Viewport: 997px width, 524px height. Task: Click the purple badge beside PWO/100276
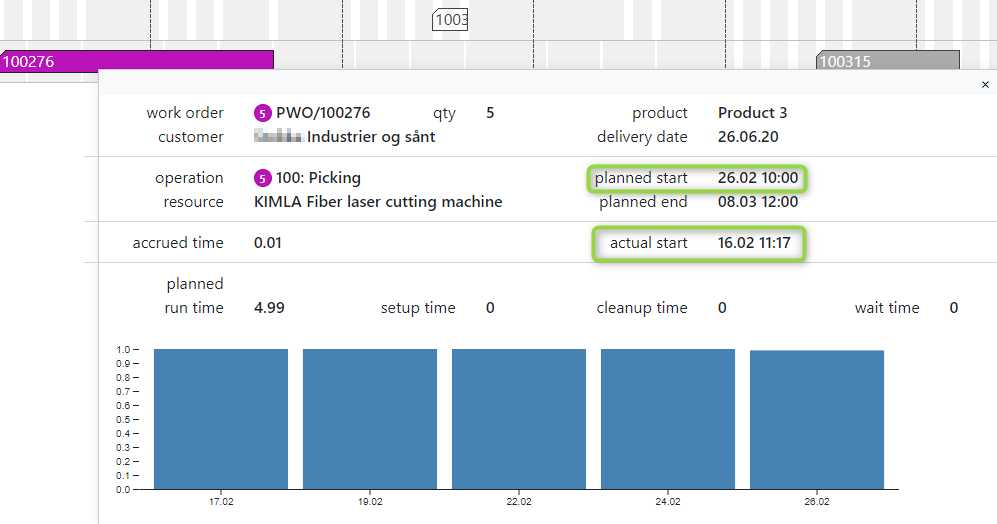[263, 113]
